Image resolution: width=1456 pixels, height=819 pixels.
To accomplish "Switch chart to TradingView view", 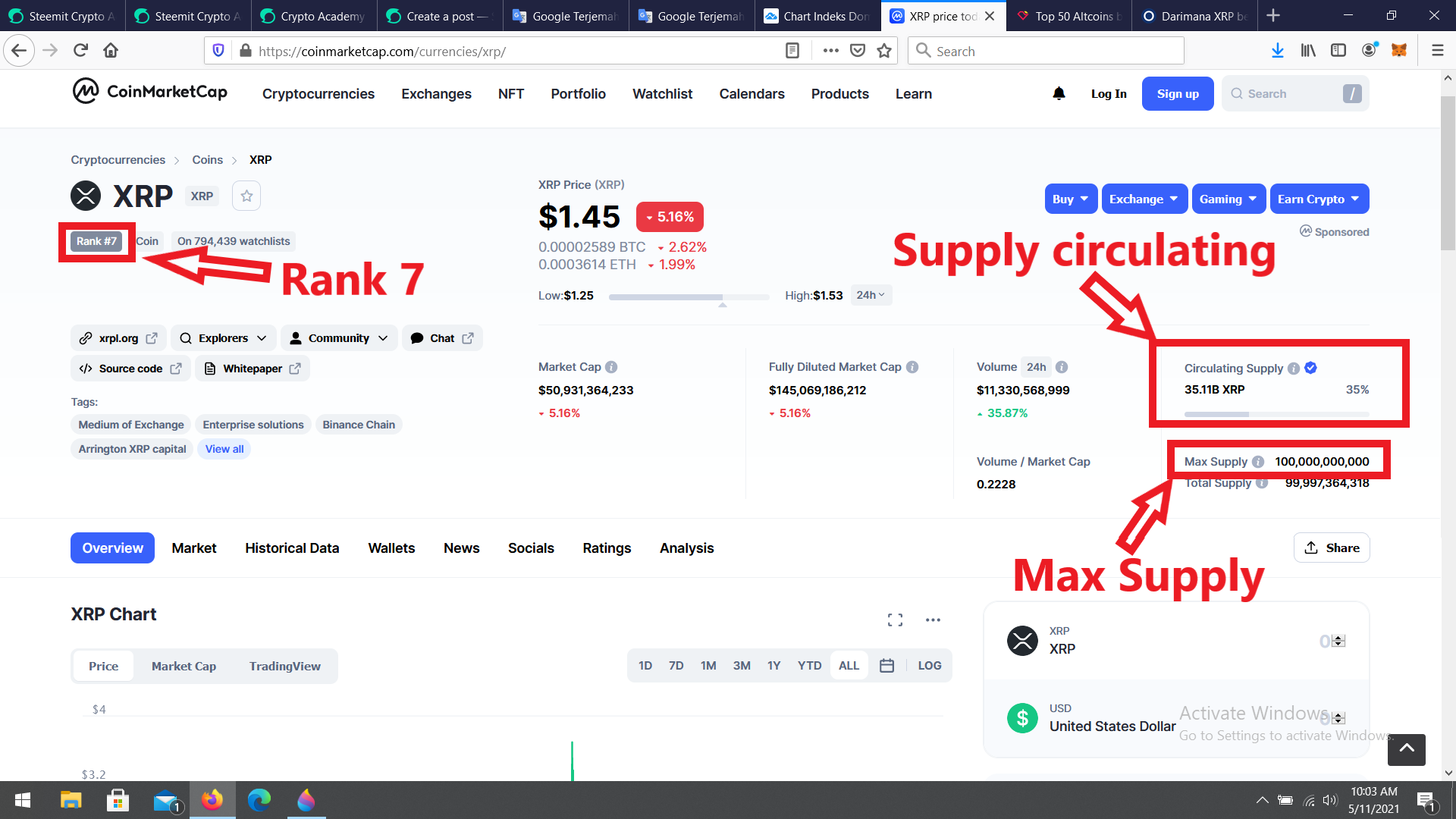I will 285,667.
